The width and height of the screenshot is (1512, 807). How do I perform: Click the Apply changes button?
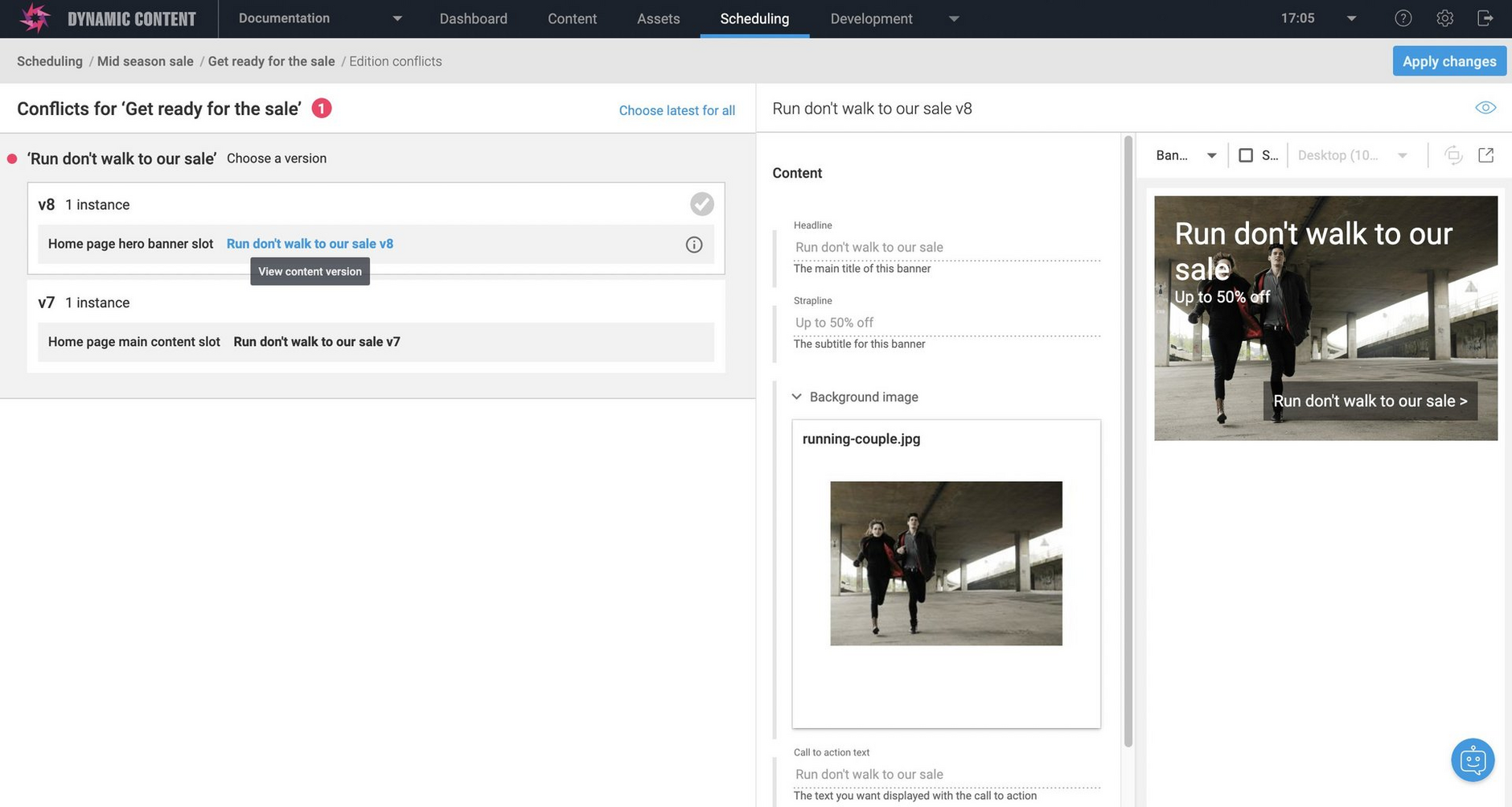click(x=1449, y=61)
